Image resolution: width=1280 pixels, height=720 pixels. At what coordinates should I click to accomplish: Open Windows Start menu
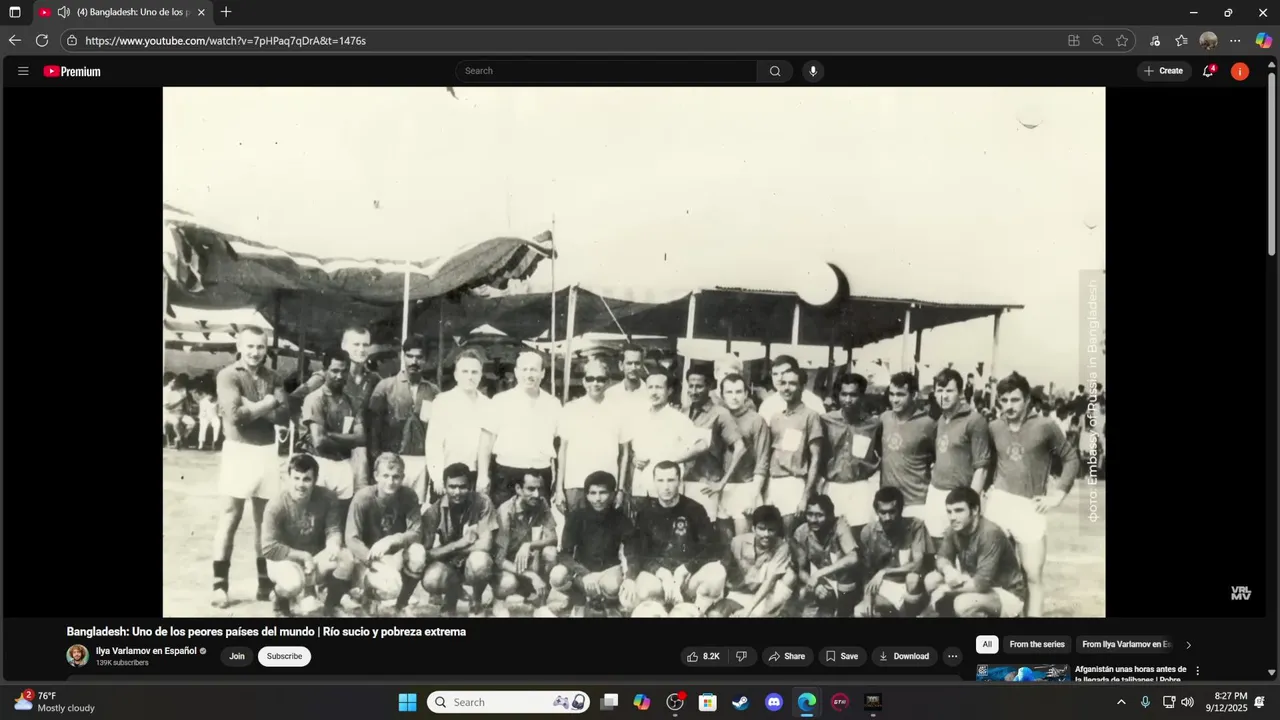(407, 702)
